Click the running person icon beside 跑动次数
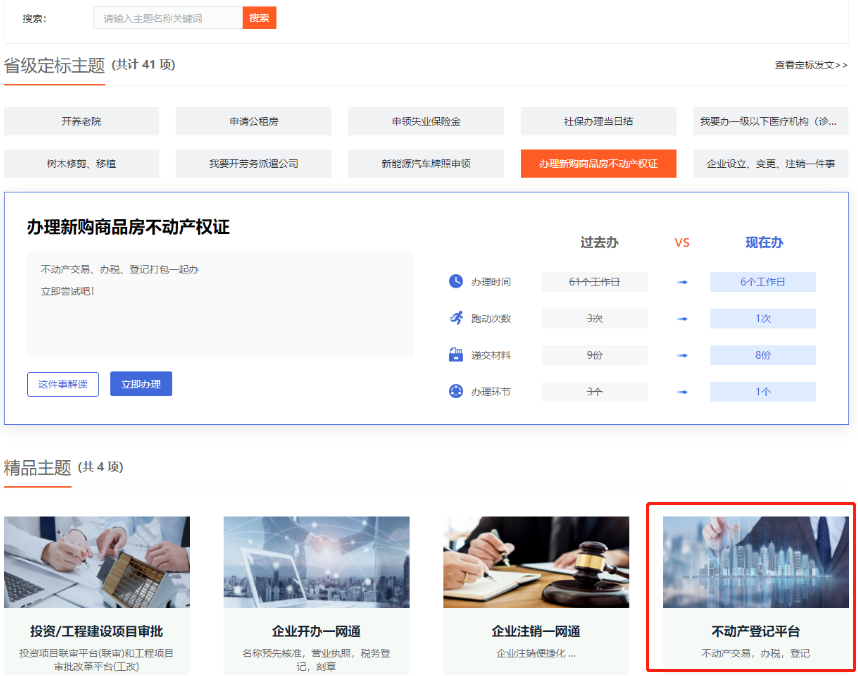 tap(456, 318)
